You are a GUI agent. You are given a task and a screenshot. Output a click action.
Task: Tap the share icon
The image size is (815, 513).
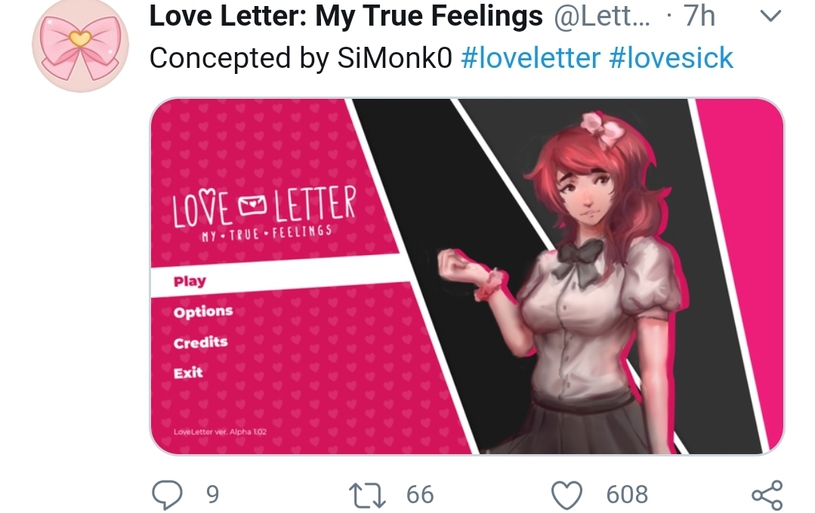767,495
